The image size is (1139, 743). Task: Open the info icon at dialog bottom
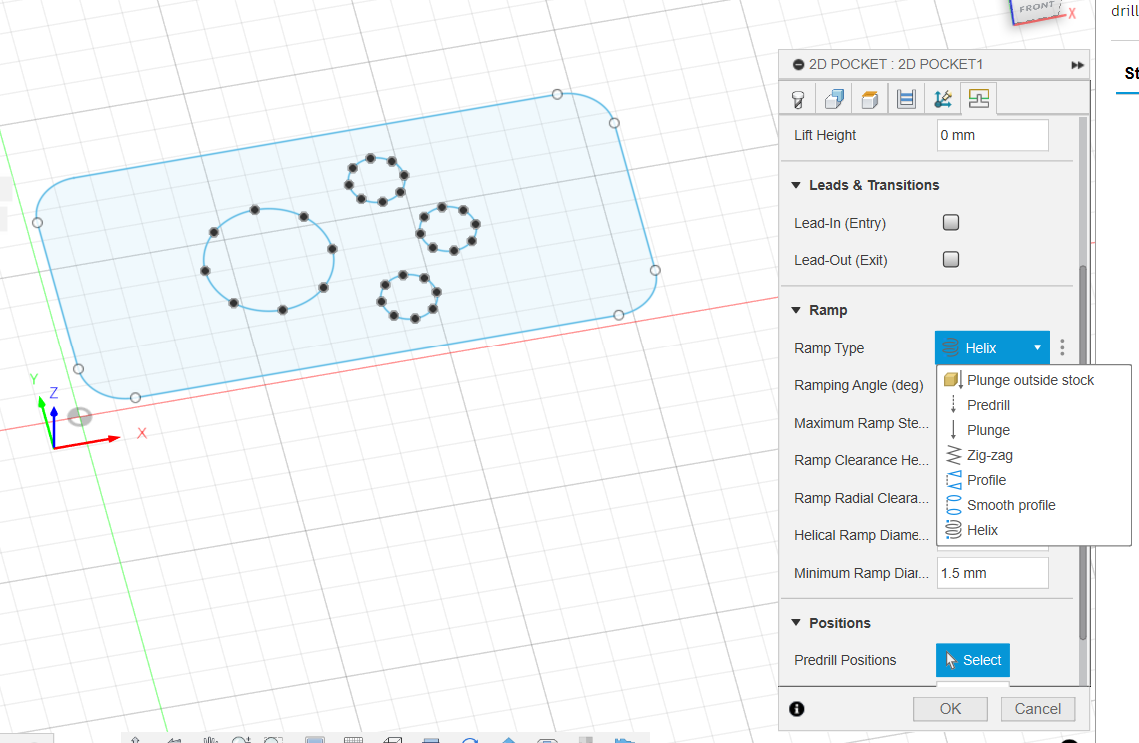[x=797, y=709]
